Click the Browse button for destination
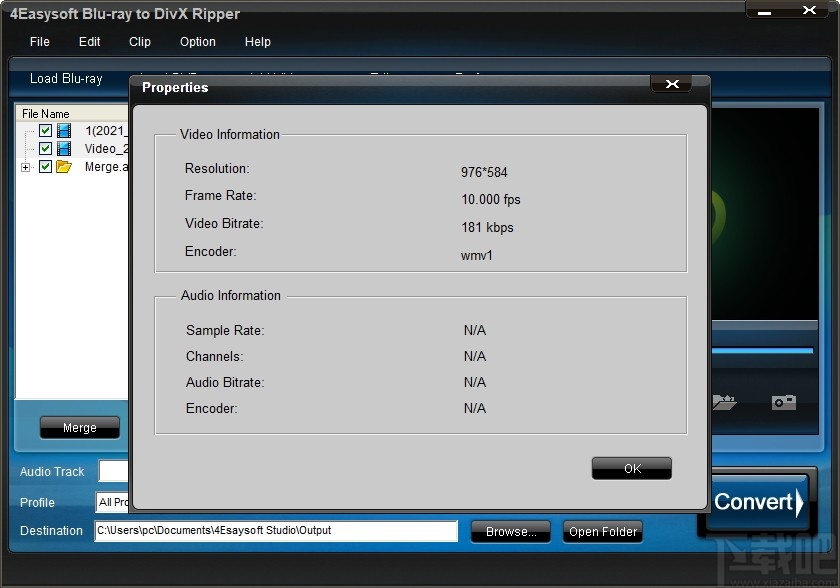The image size is (840, 588). click(510, 531)
